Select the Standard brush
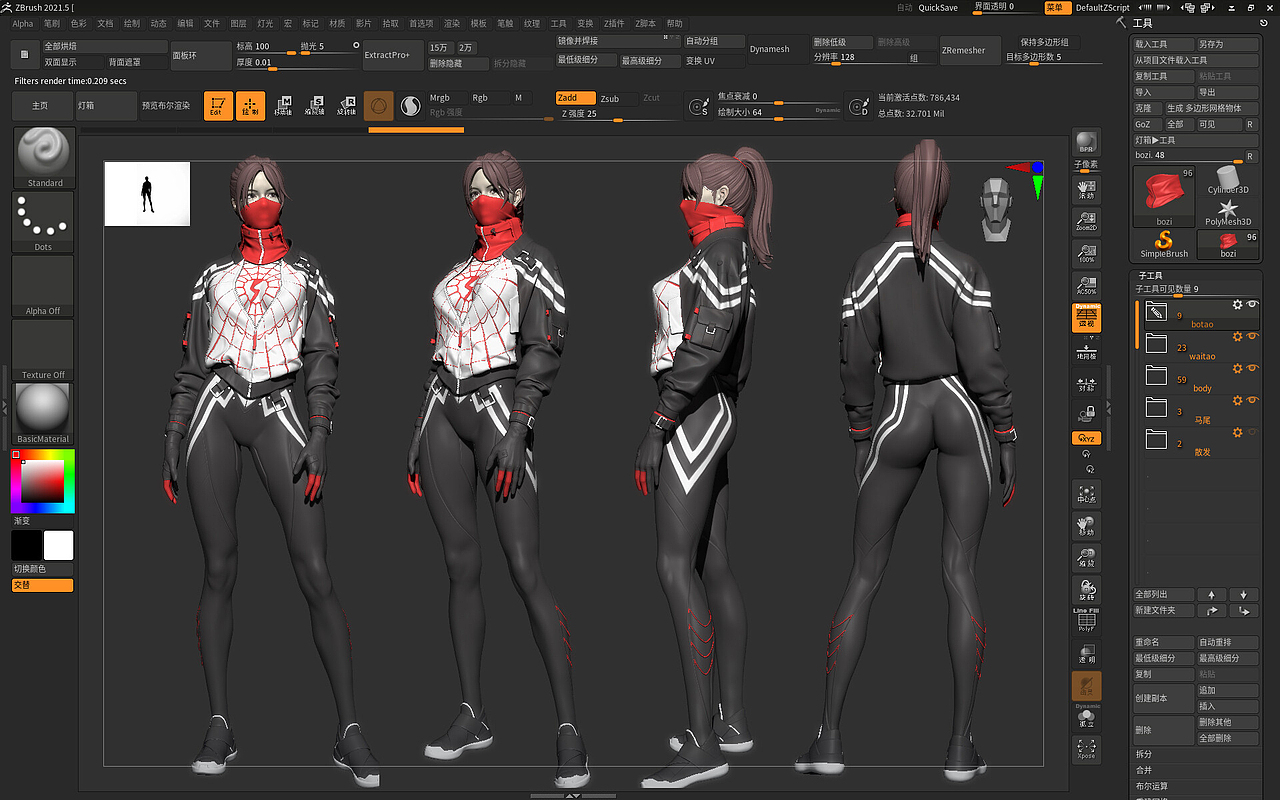Screen dimensions: 1280x800 (x=41, y=155)
